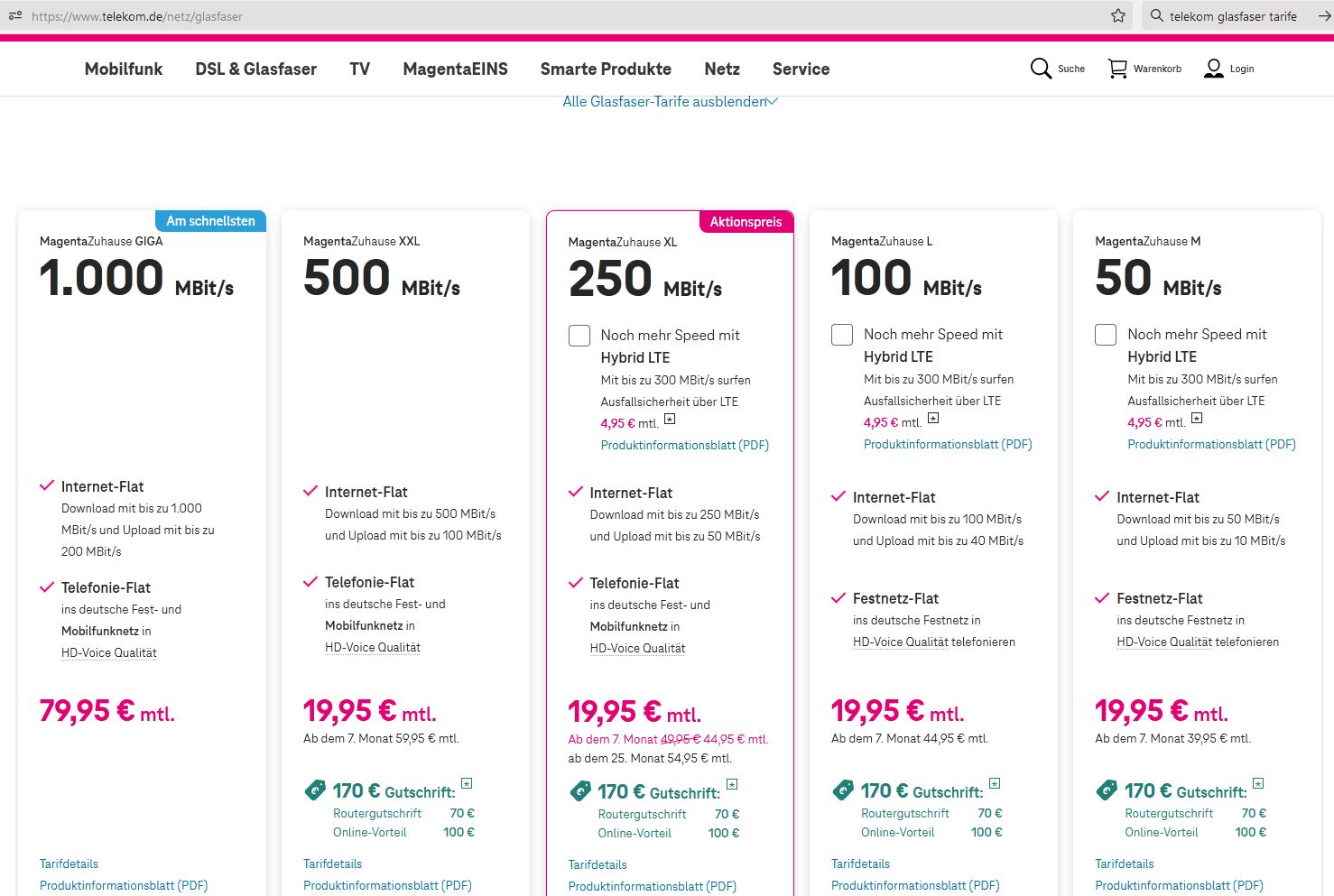1334x896 pixels.
Task: Open XL bottom Produktinformationsblatt PDF
Action: pyautogui.click(x=653, y=886)
